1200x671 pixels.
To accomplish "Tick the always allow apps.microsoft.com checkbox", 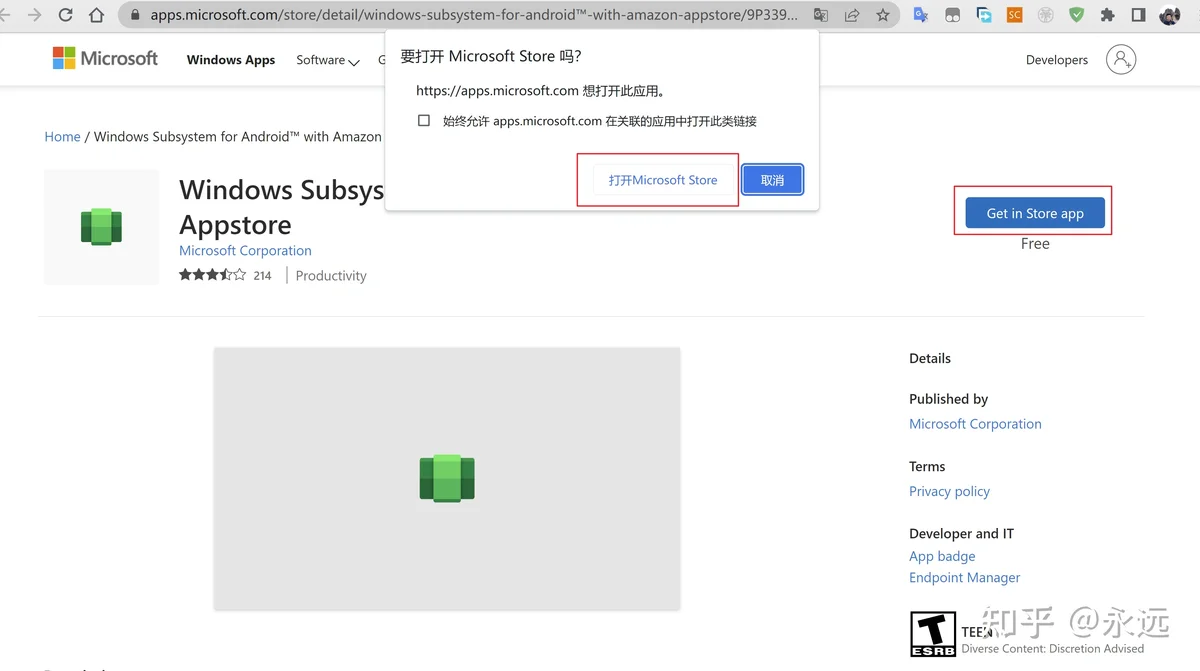I will click(424, 121).
